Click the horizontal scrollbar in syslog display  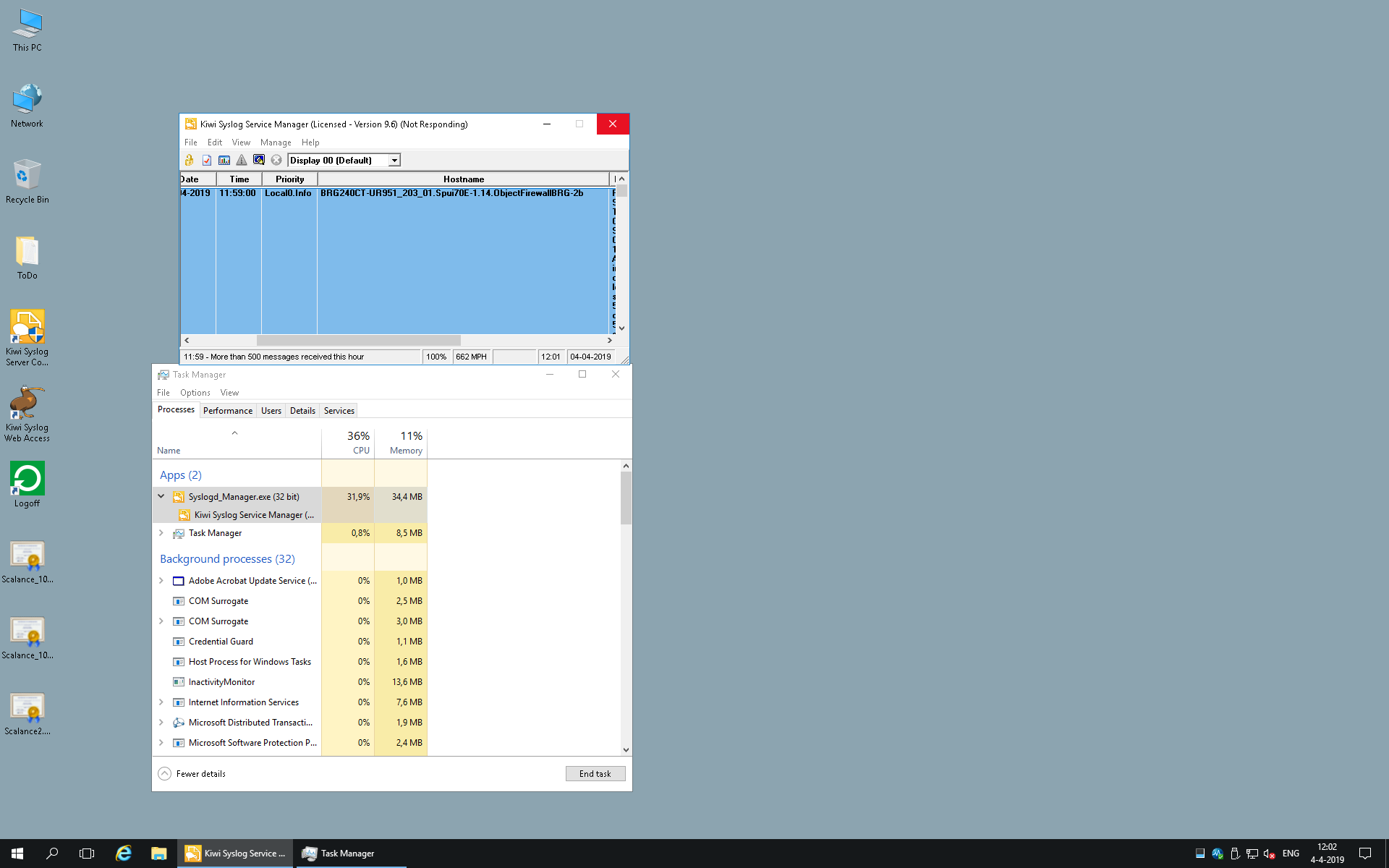click(358, 340)
